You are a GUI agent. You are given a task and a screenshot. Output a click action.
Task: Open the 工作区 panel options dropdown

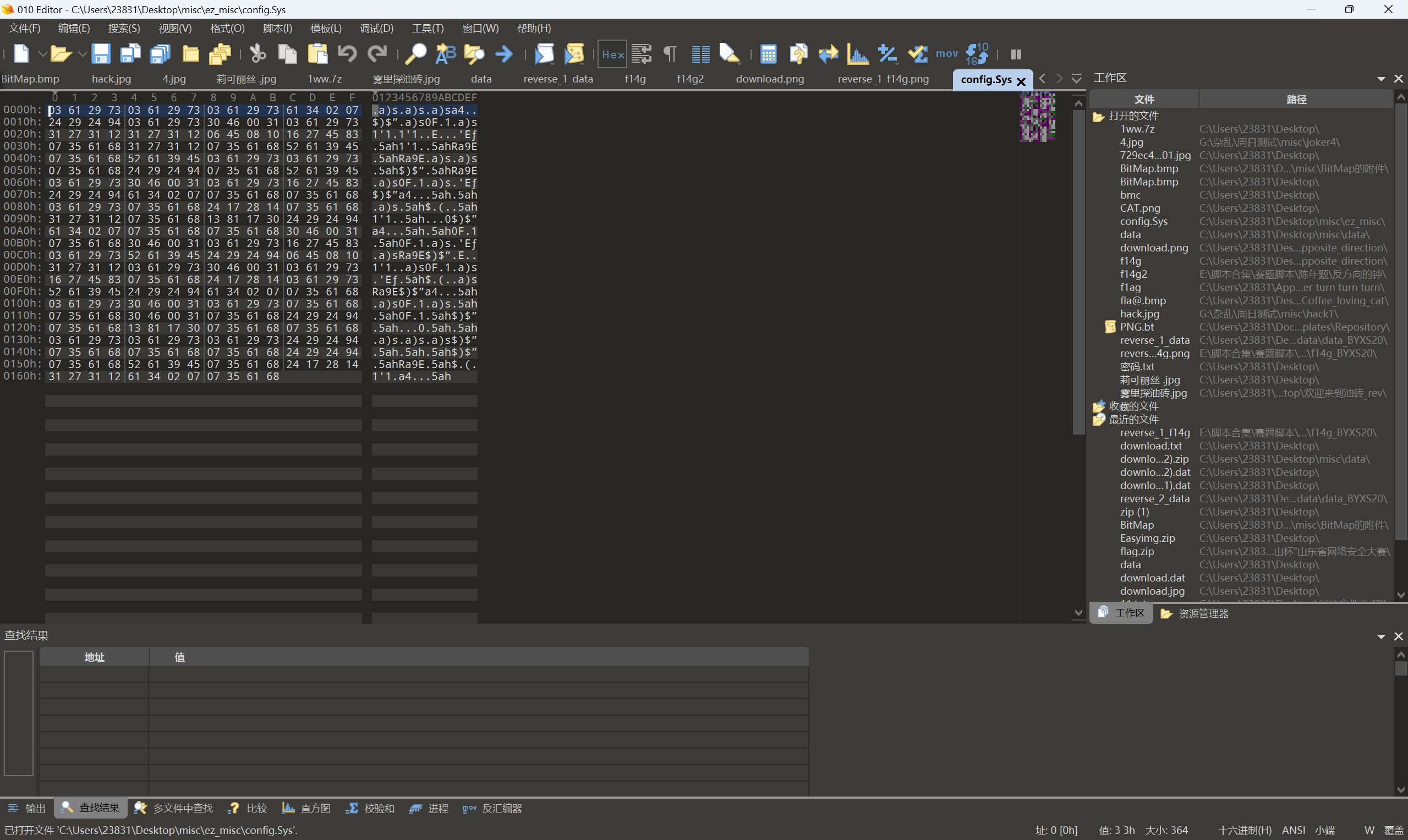click(1381, 79)
